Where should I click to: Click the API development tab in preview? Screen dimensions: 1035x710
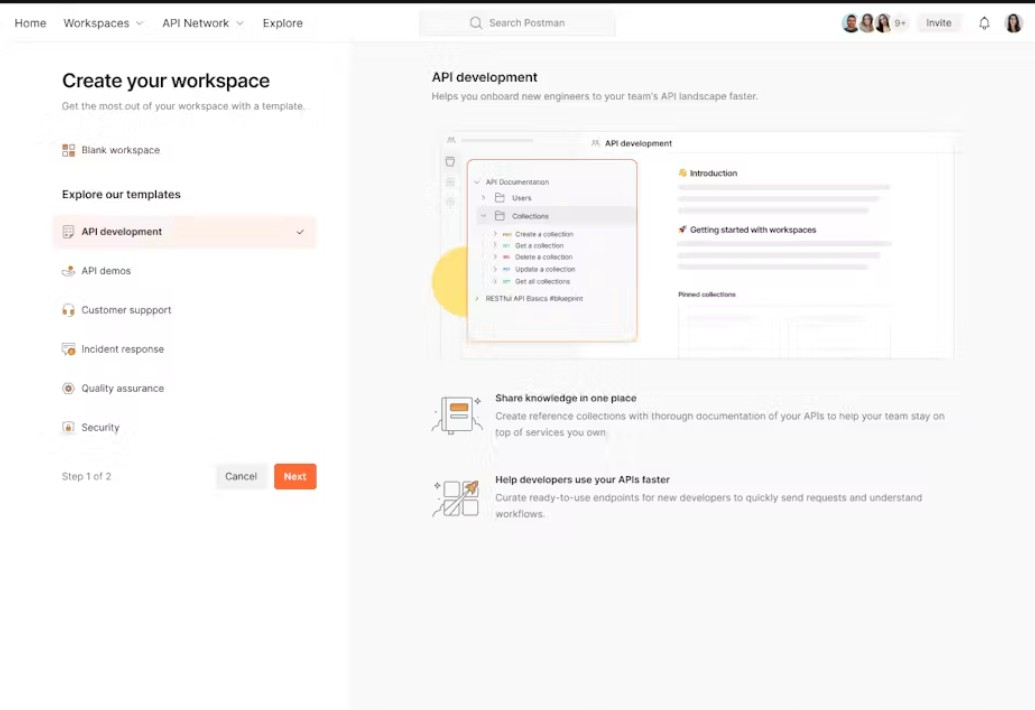(632, 143)
